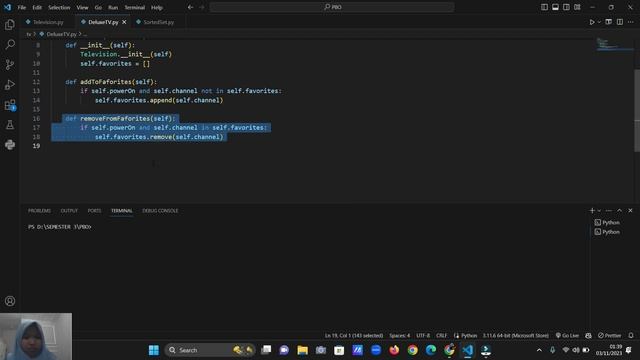Close the DeluxeTV.py tab
640x360 pixels.
pyautogui.click(x=124, y=22)
